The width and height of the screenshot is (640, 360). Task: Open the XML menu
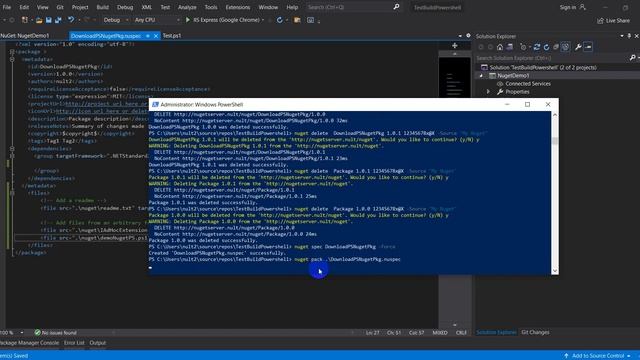coord(147,7)
